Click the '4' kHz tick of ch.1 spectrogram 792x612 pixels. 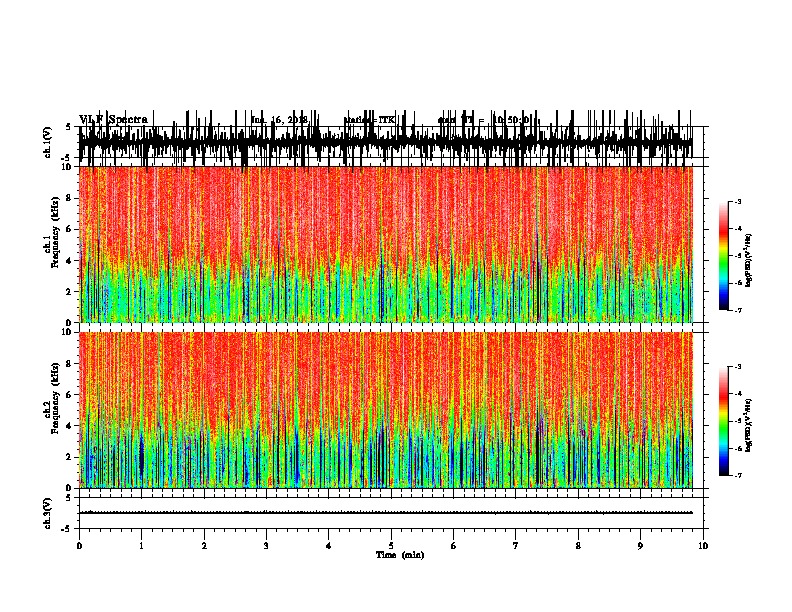click(x=70, y=261)
